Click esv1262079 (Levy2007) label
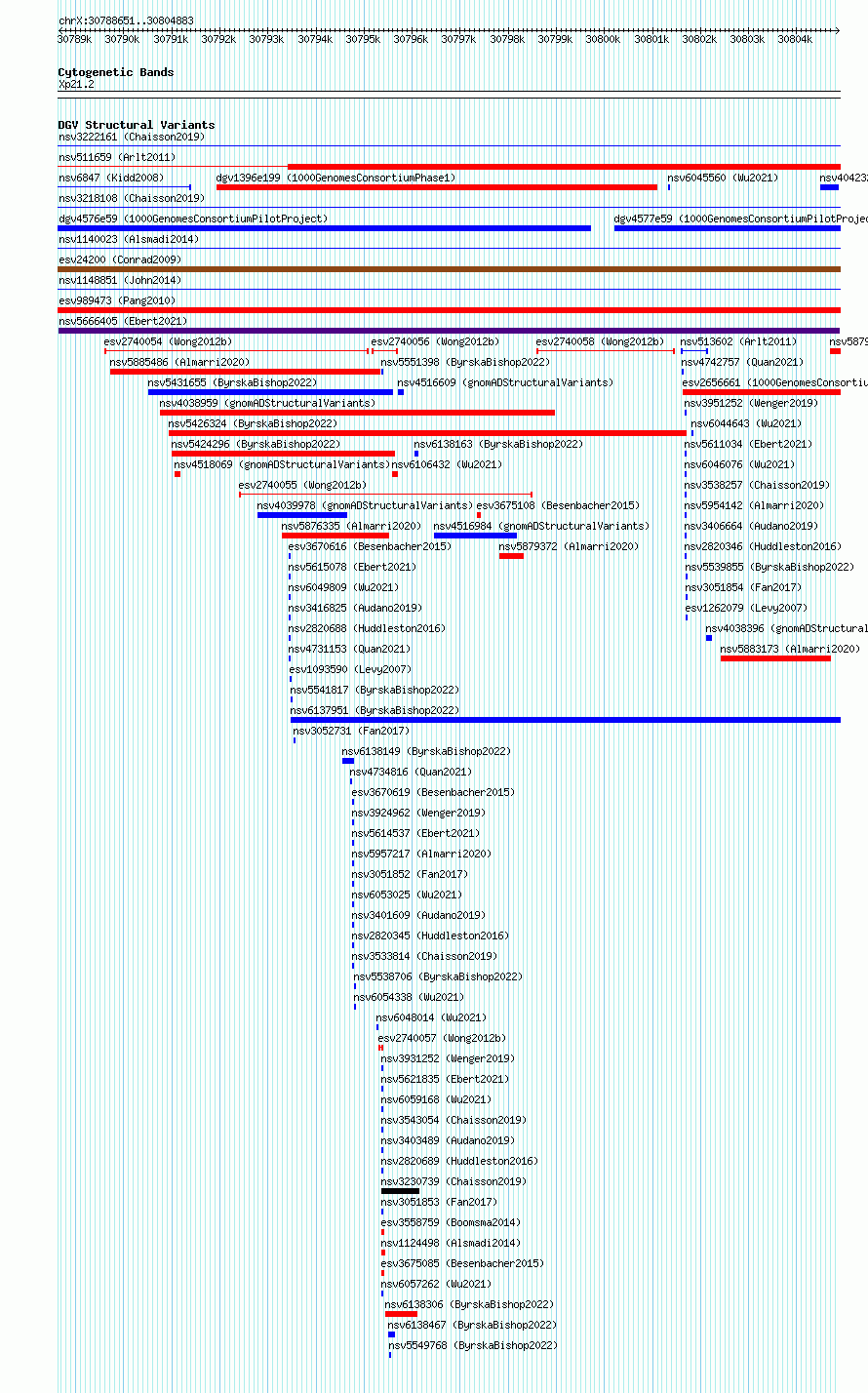 coord(746,609)
